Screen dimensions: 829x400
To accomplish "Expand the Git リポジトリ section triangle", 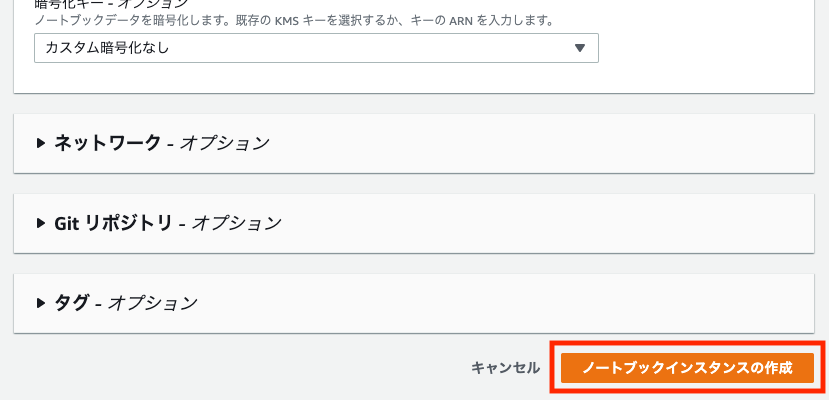I will point(41,223).
